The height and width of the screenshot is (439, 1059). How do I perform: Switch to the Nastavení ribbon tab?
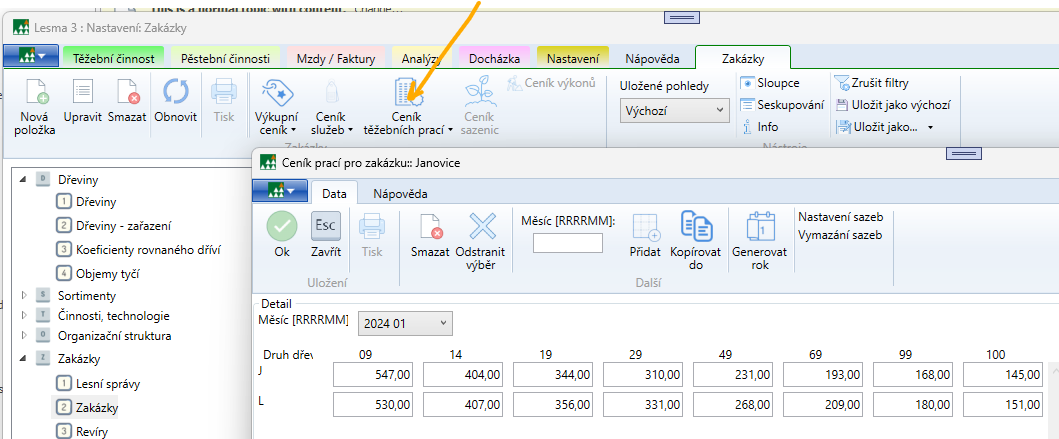pos(573,59)
